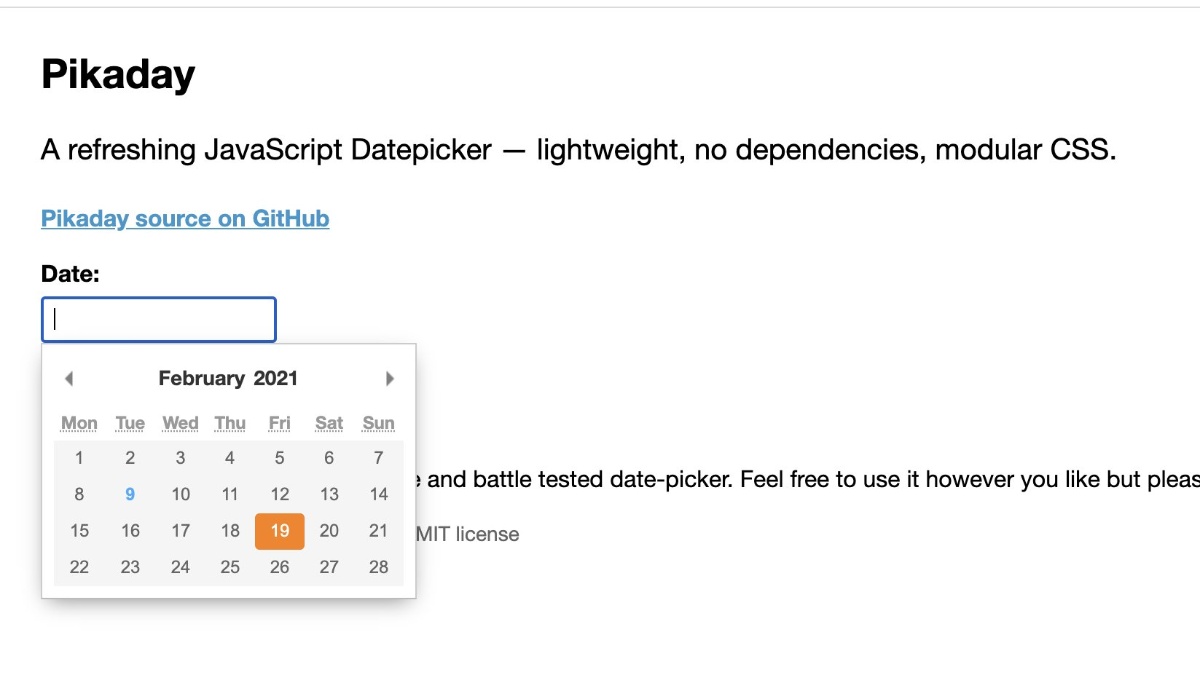Select February 1 in the calendar

coord(80,459)
